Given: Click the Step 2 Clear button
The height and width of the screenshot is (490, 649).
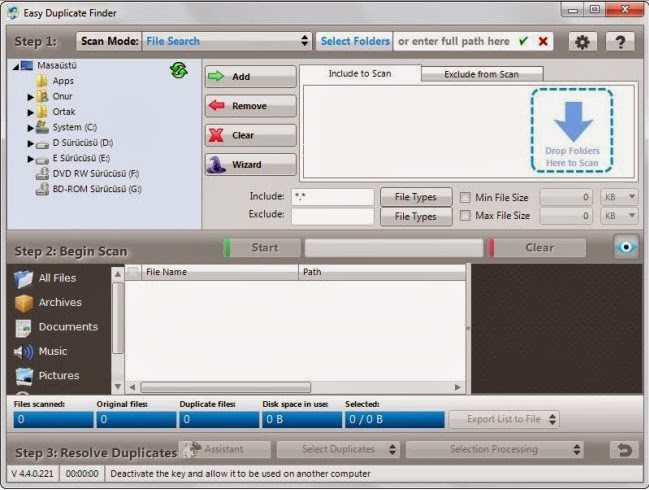Looking at the screenshot, I should 537,247.
